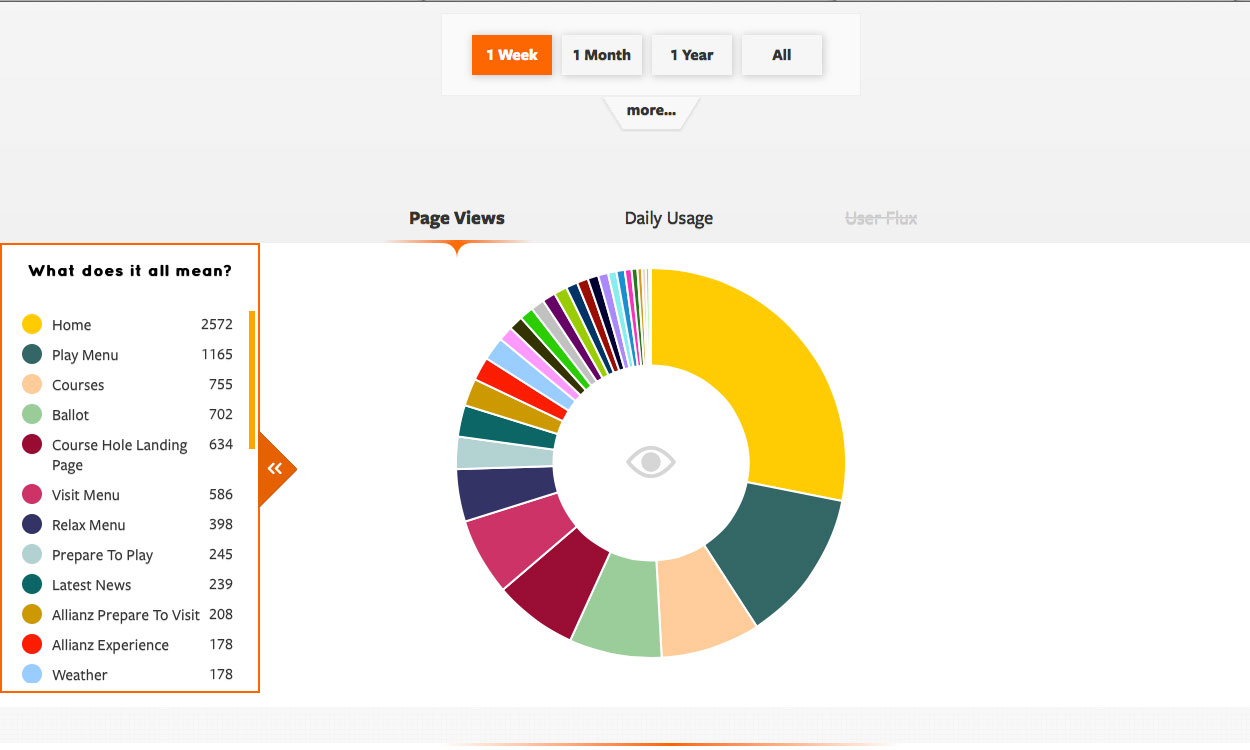1250x750 pixels.
Task: Select the 1 Week time range
Action: point(512,55)
